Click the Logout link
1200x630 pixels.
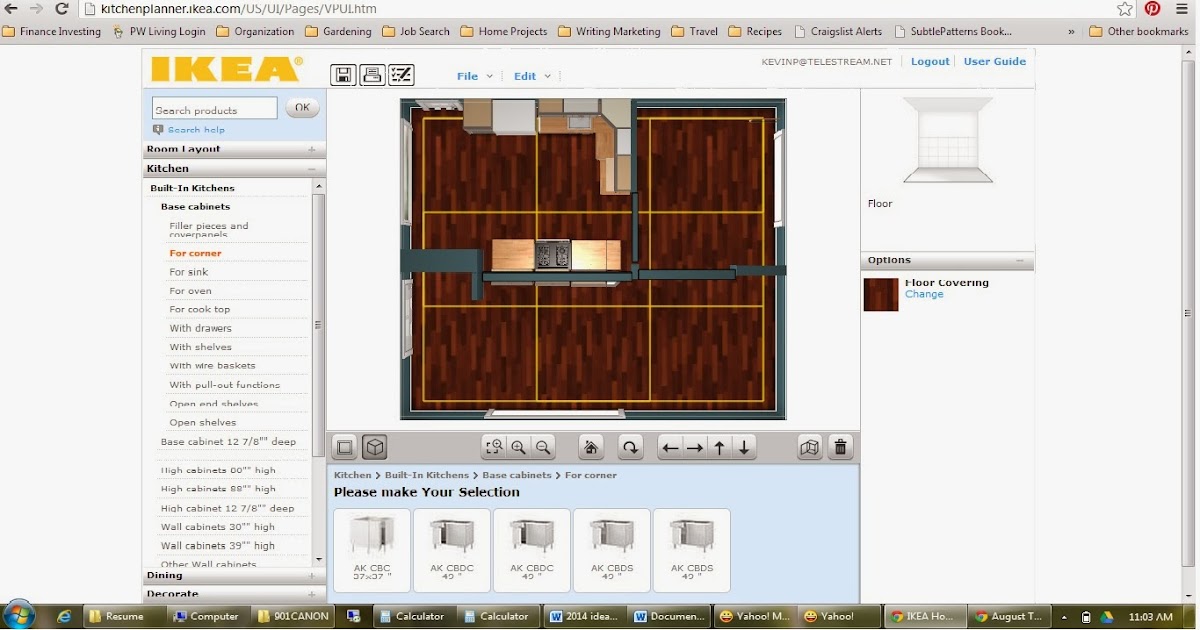pyautogui.click(x=930, y=62)
